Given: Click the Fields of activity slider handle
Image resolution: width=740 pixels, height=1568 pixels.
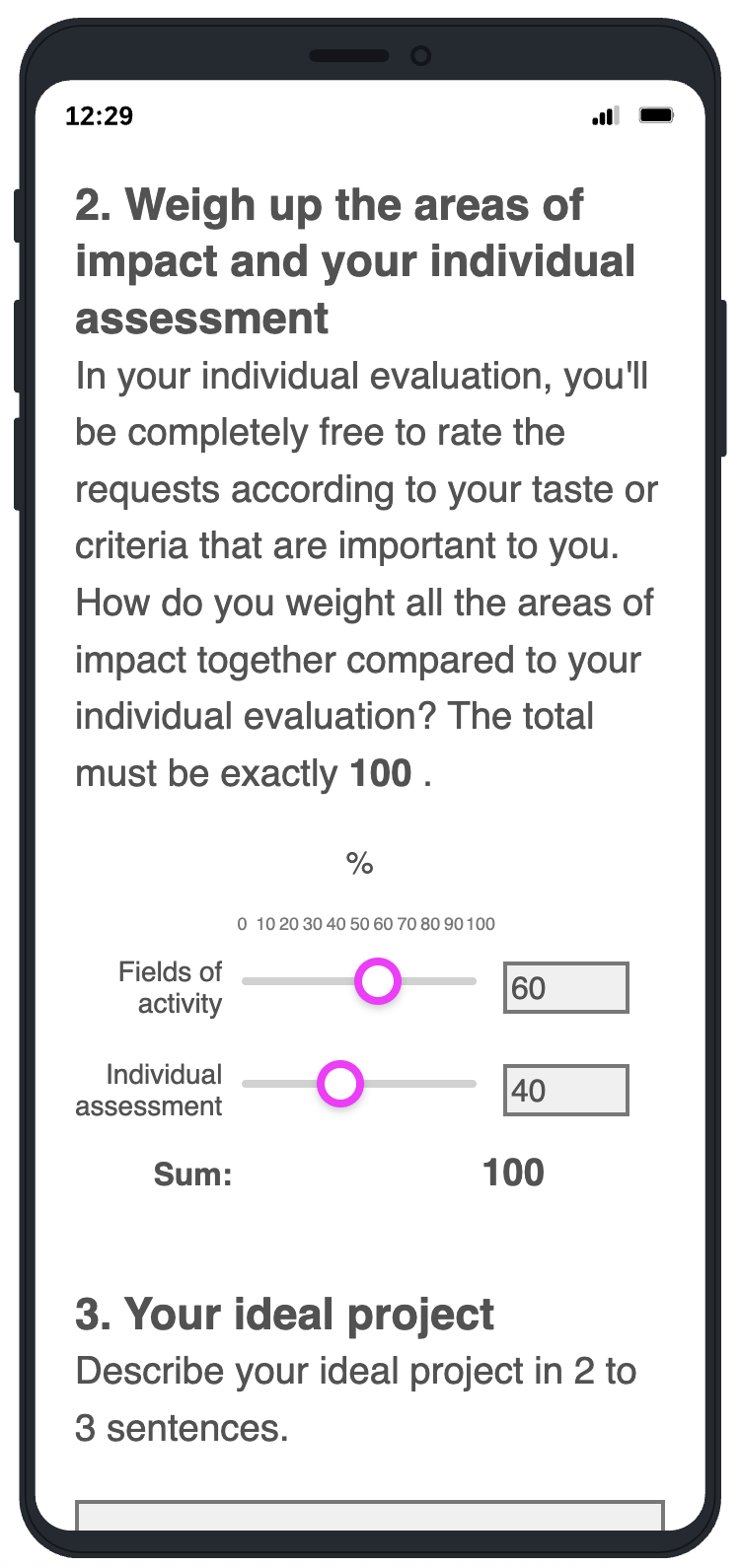Looking at the screenshot, I should (377, 982).
